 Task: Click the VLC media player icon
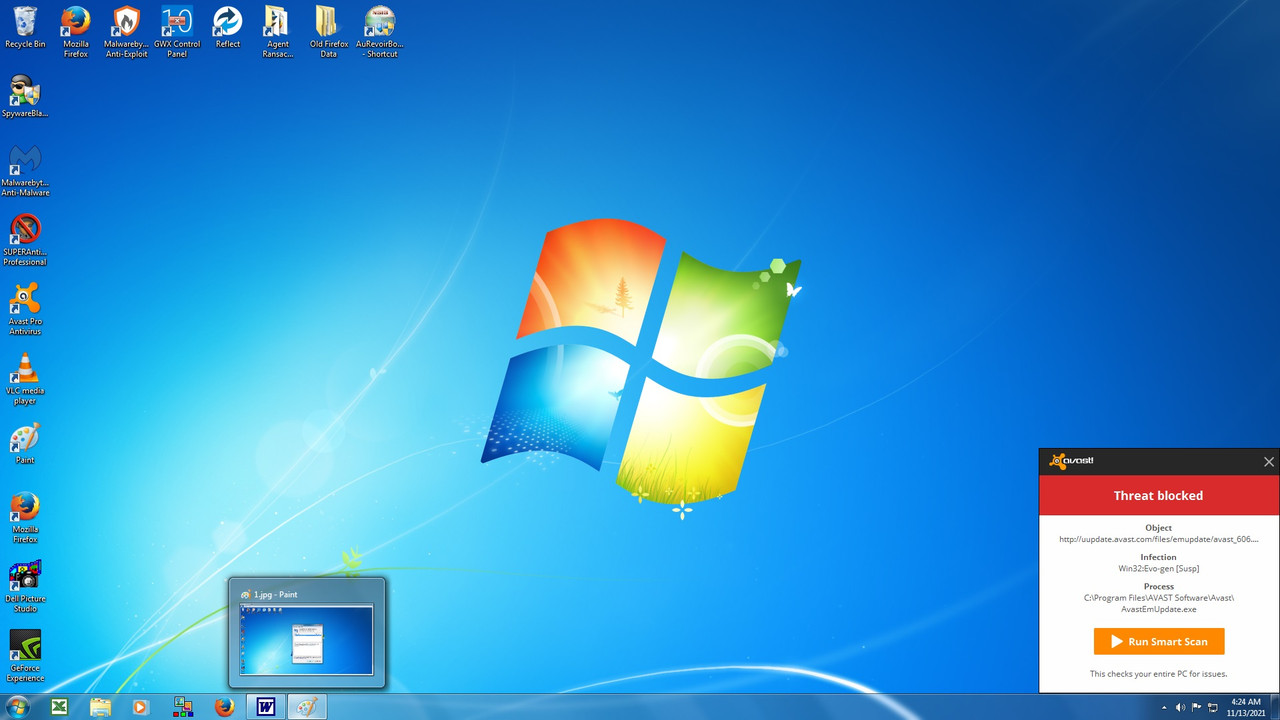tap(25, 379)
